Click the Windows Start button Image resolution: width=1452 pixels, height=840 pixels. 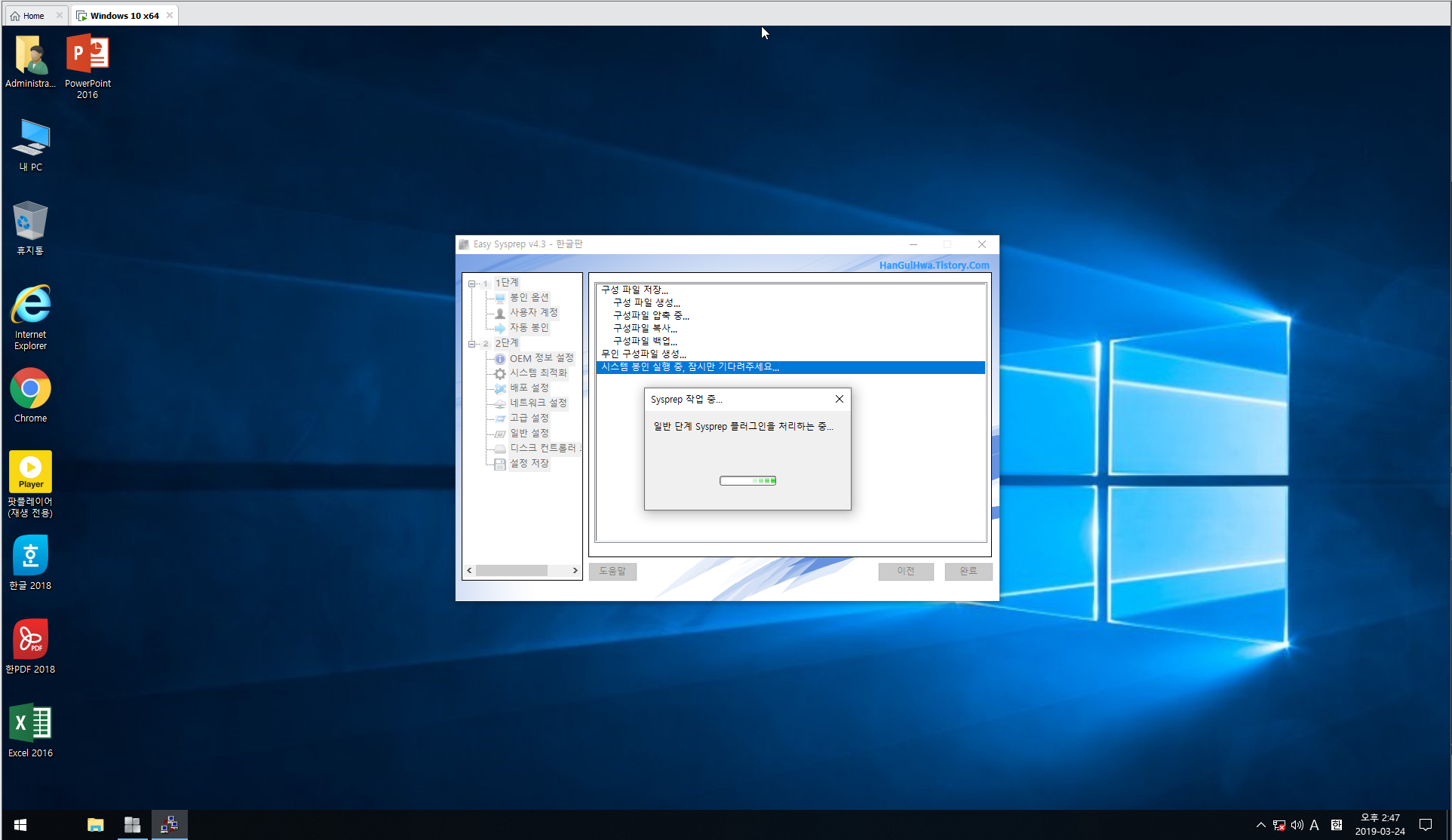click(20, 825)
